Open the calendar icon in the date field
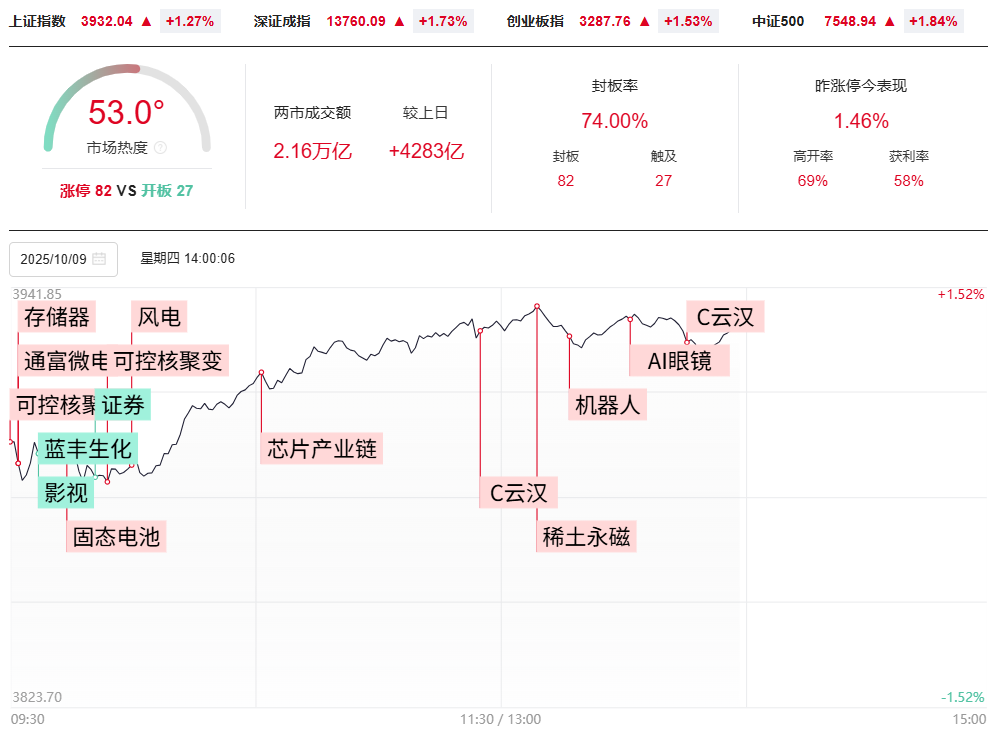 [99, 259]
